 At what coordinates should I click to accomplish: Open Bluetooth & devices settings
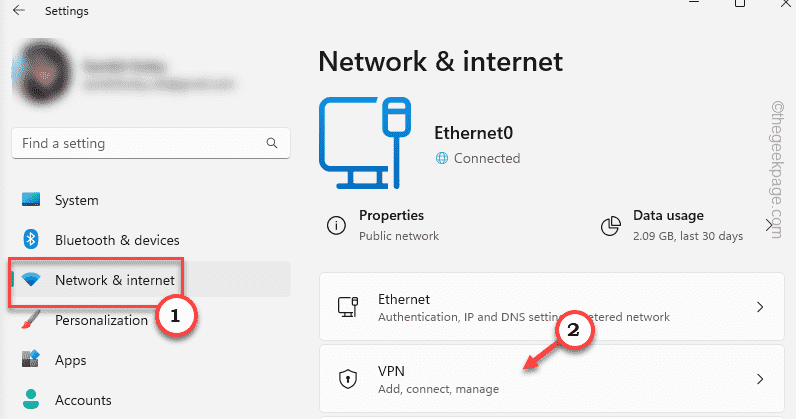pyautogui.click(x=117, y=240)
